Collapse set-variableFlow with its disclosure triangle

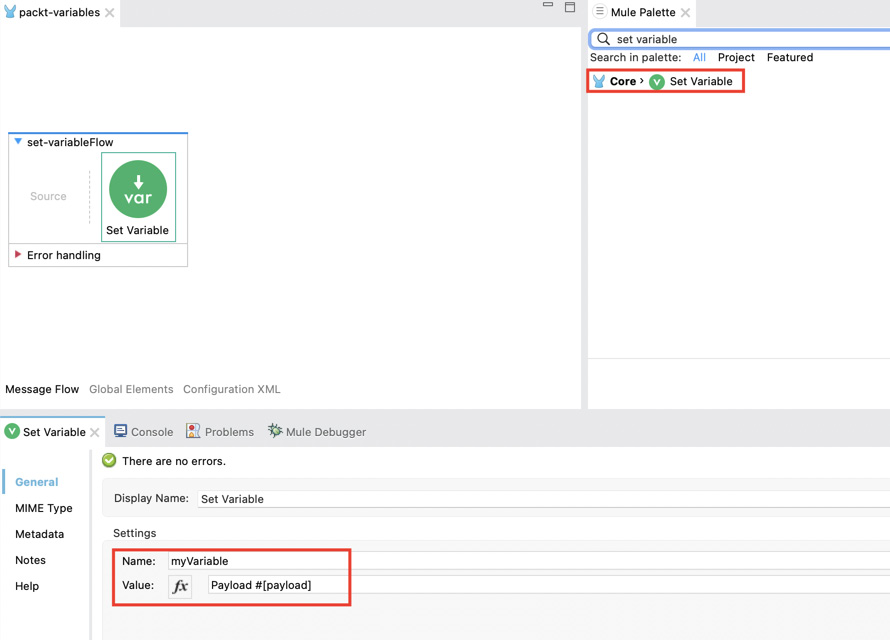(17, 141)
